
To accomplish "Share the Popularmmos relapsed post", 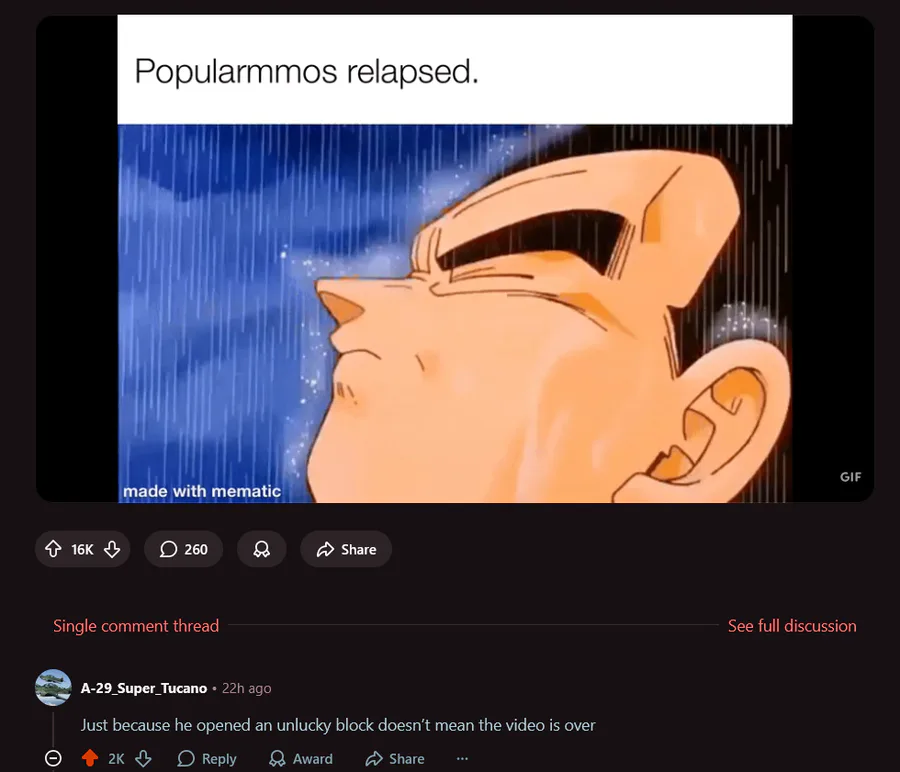I will [x=346, y=549].
